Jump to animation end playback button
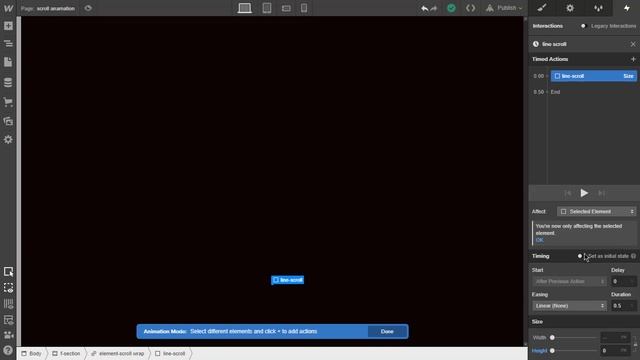Screen dimensions: 640x360 pyautogui.click(x=601, y=193)
